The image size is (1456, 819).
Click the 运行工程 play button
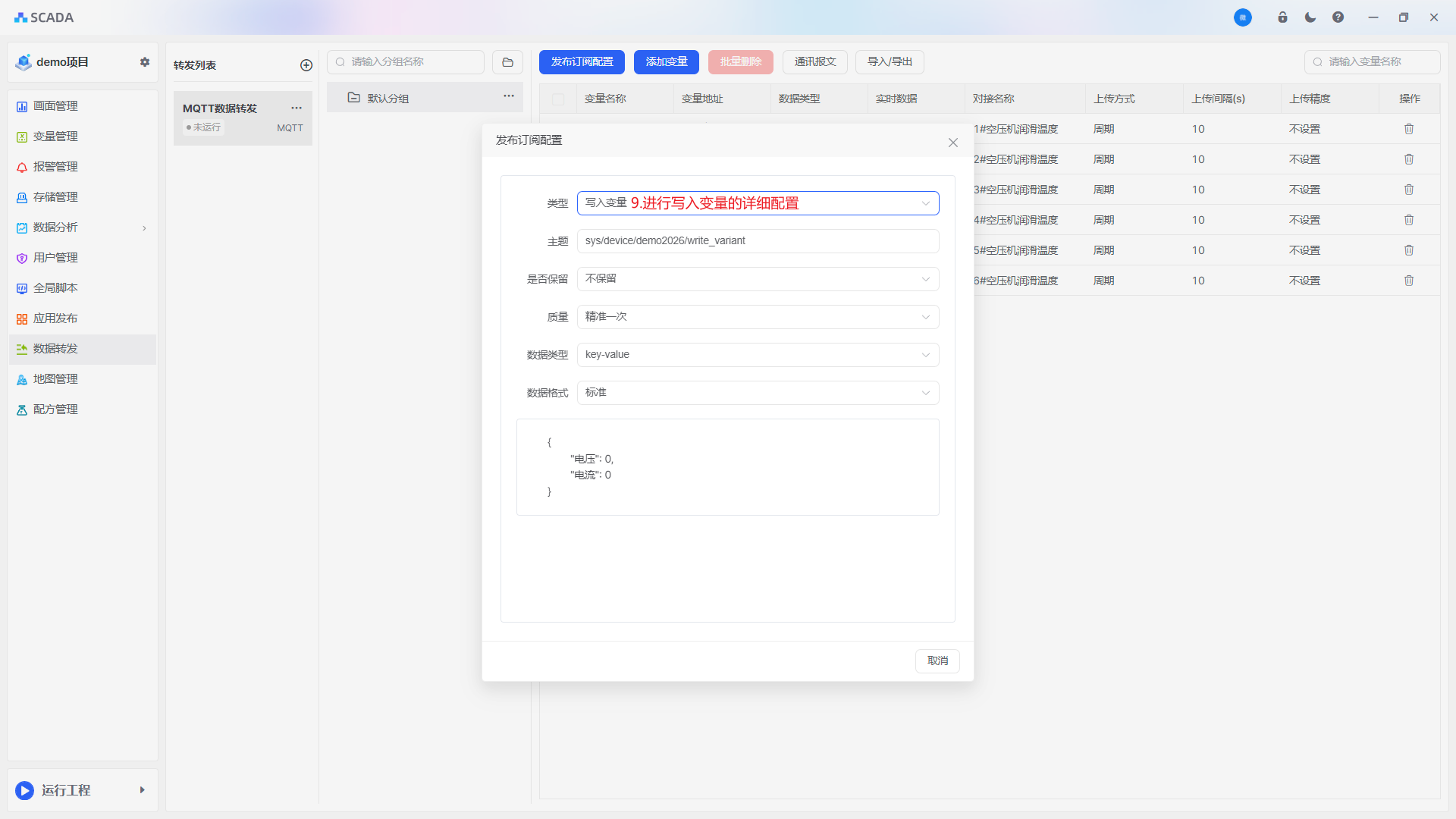click(24, 791)
